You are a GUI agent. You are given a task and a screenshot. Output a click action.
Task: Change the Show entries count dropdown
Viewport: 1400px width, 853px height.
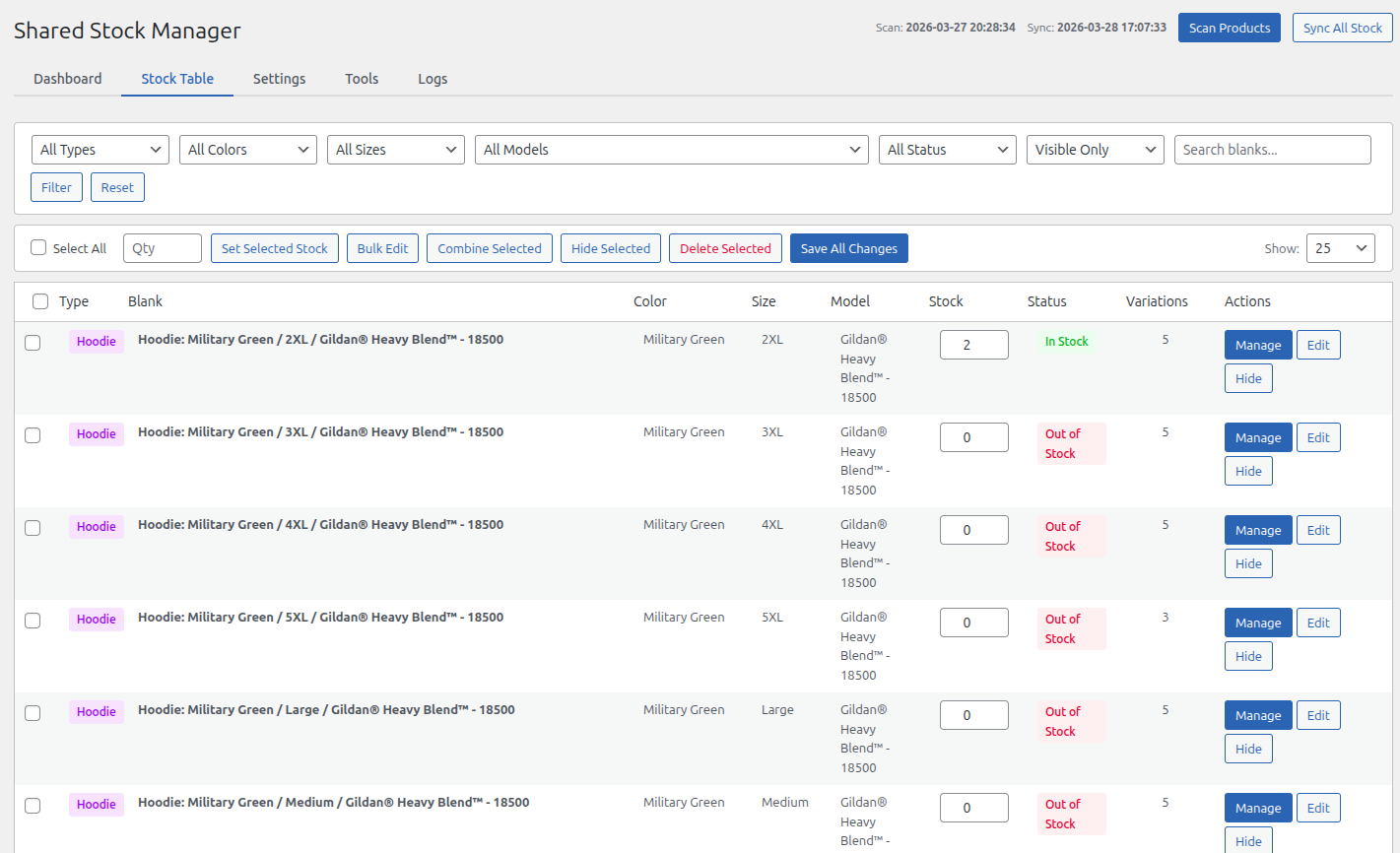tap(1340, 248)
